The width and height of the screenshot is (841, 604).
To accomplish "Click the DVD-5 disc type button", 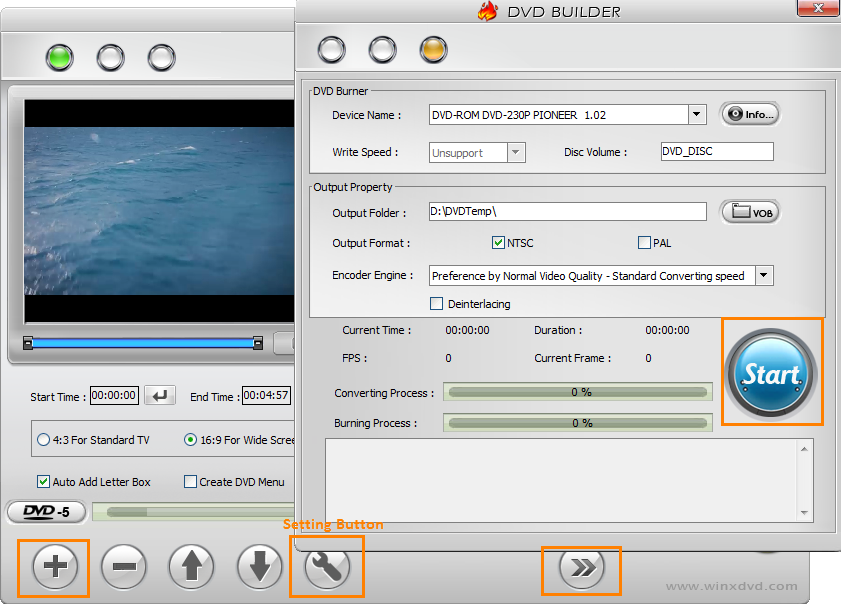I will click(47, 512).
